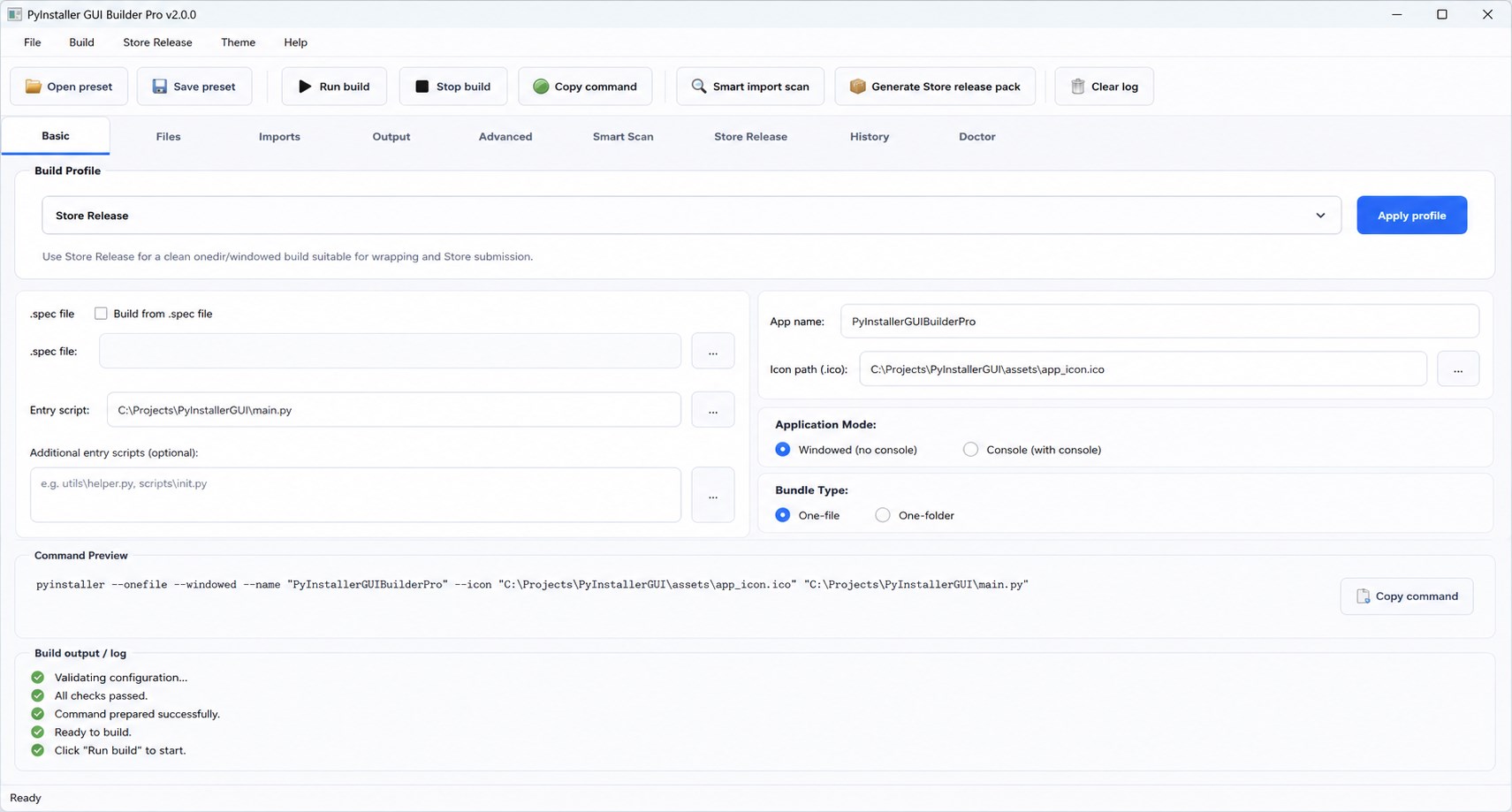Browse for additional entry scripts
Viewport: 1512px width, 812px height.
(713, 495)
